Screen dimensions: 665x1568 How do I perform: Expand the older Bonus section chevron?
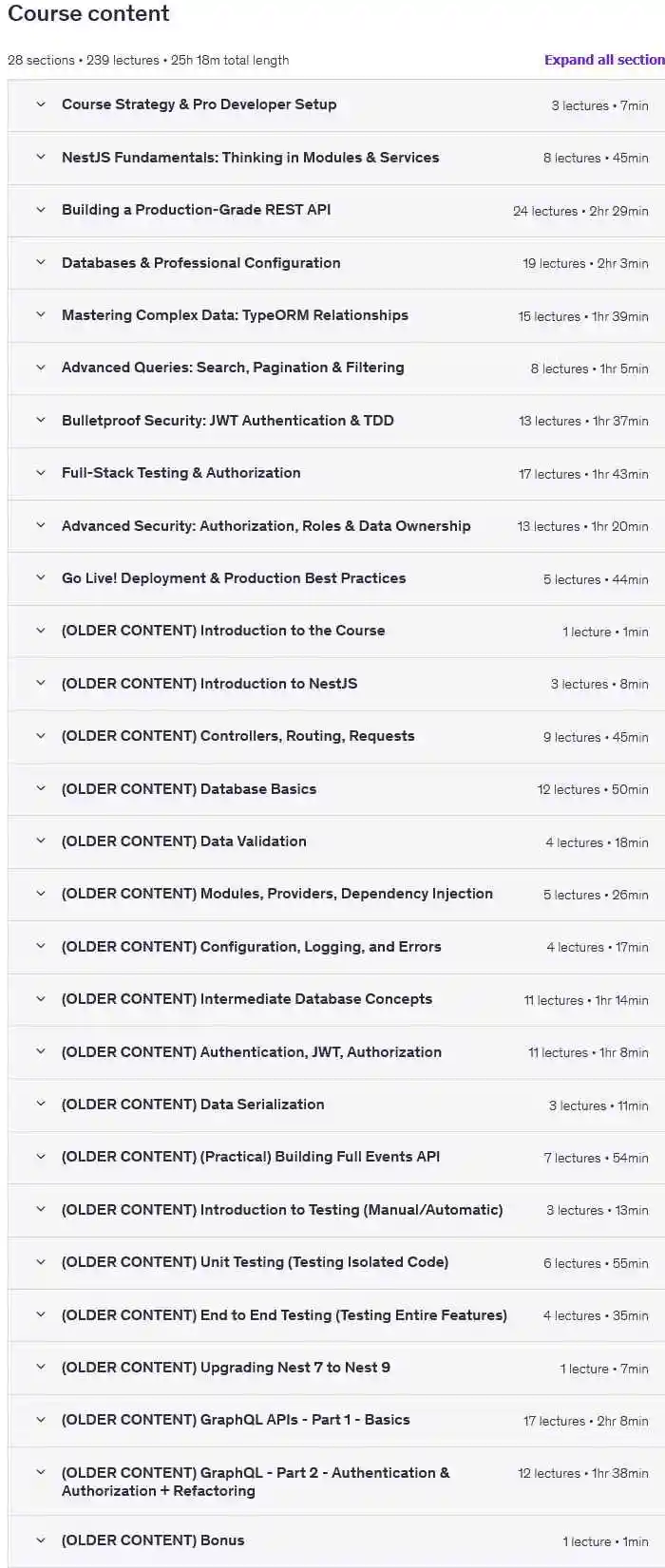41,1540
